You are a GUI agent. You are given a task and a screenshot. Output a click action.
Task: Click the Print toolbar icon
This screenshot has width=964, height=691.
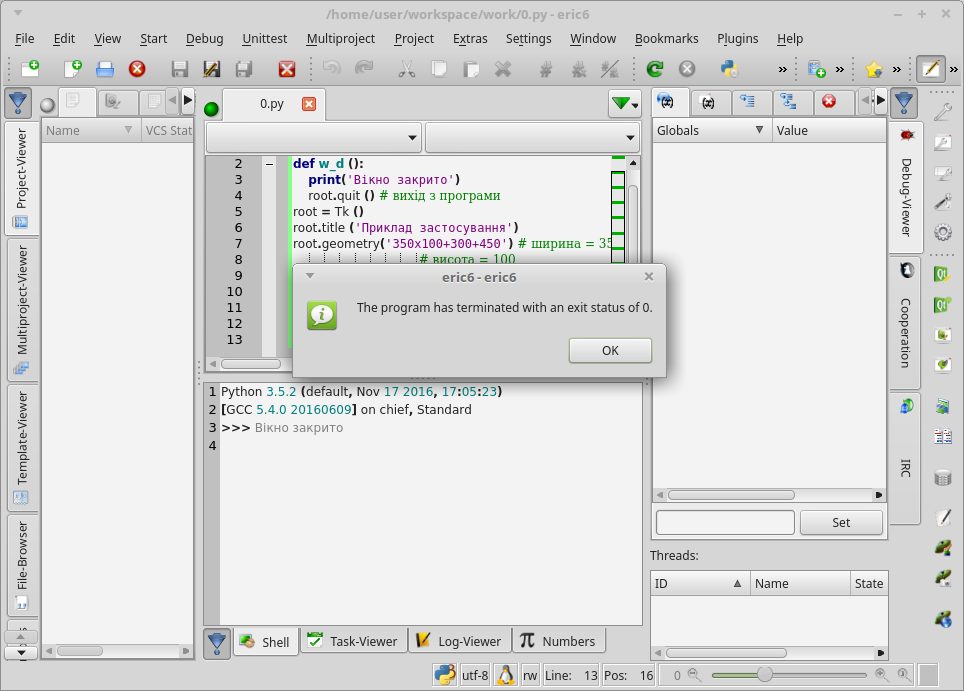105,69
